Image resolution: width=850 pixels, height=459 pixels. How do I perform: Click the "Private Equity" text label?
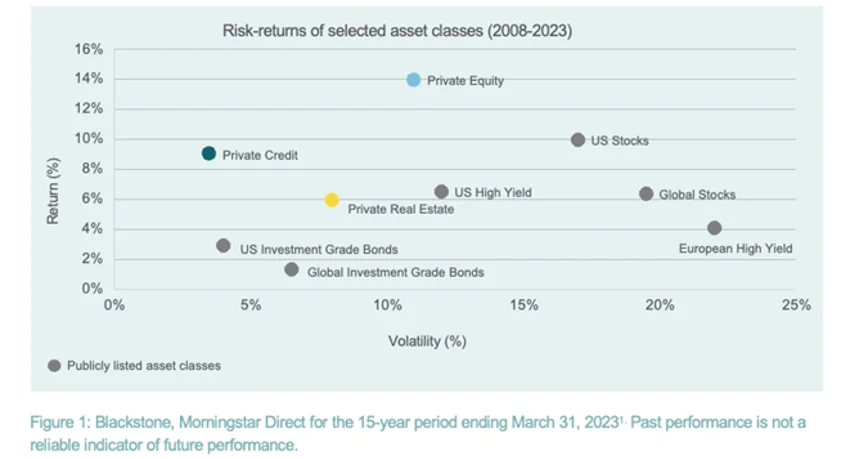[465, 81]
